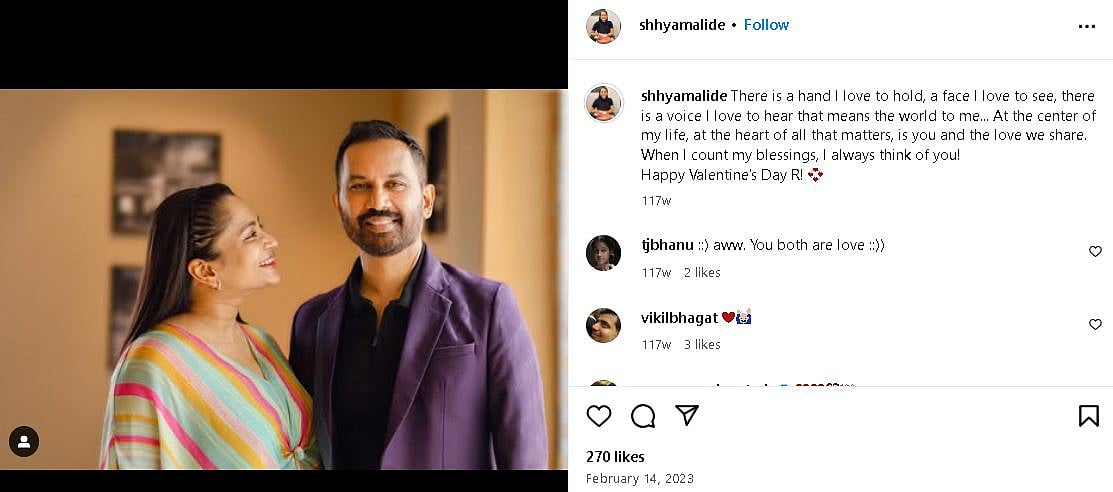The height and width of the screenshot is (492, 1113).
Task: View 3 likes on vikilbhagat's comment
Action: [702, 344]
